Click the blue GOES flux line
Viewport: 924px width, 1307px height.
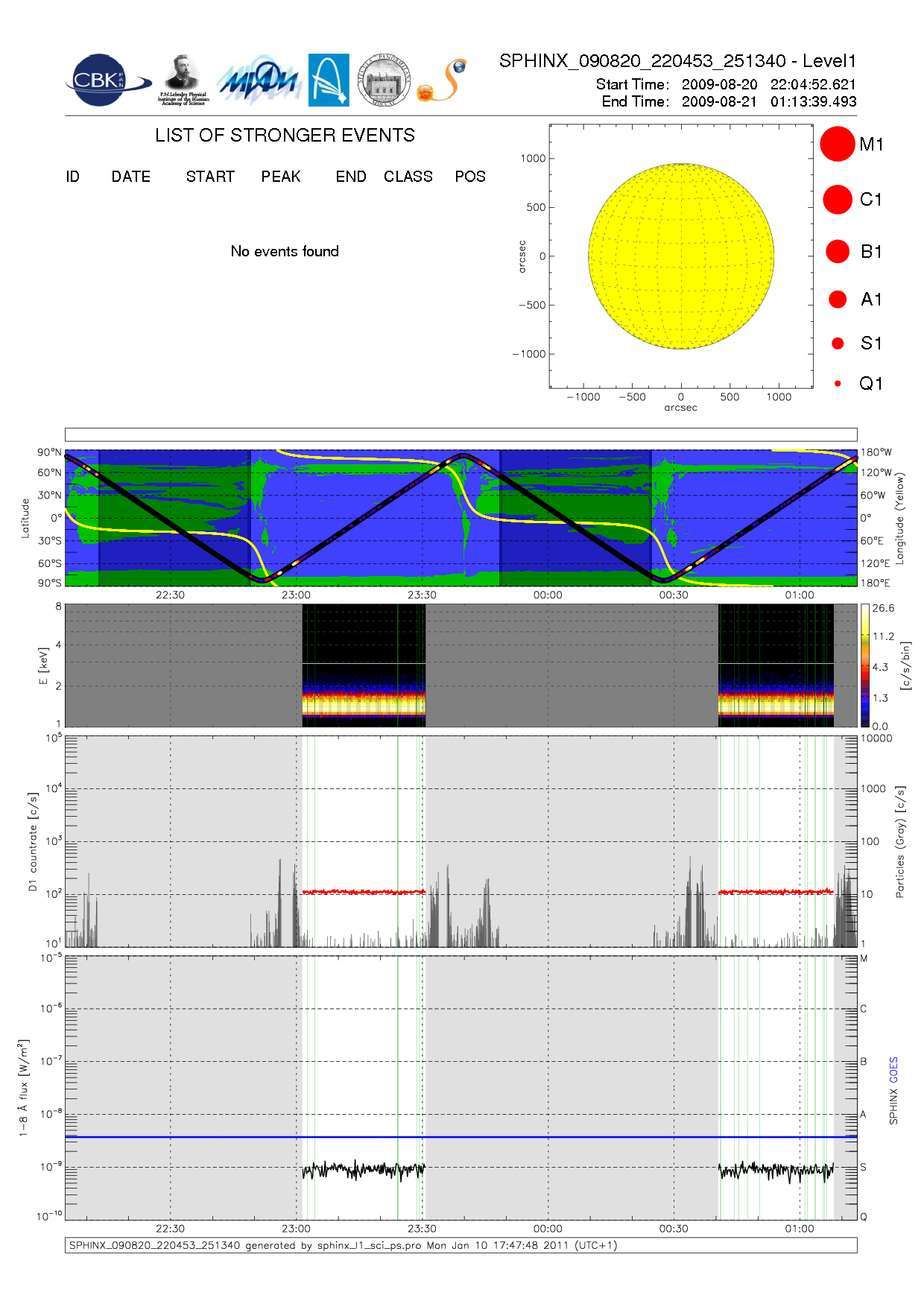tap(462, 1137)
